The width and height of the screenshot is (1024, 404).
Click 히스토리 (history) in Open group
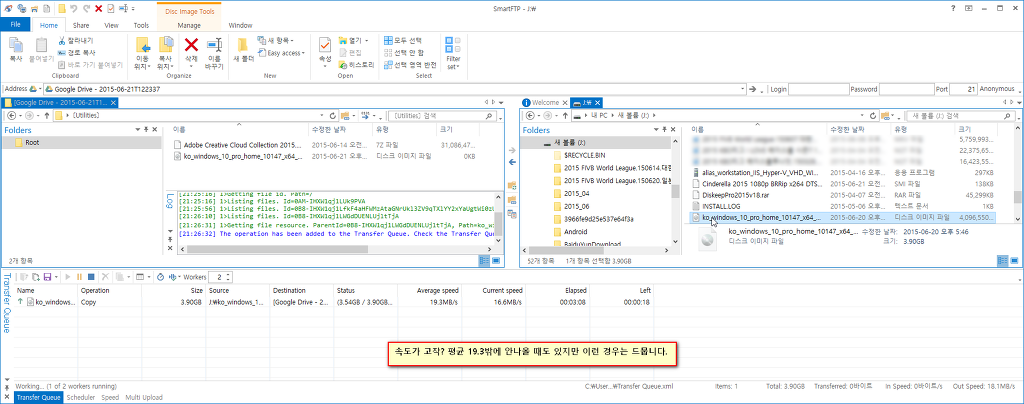[357, 65]
